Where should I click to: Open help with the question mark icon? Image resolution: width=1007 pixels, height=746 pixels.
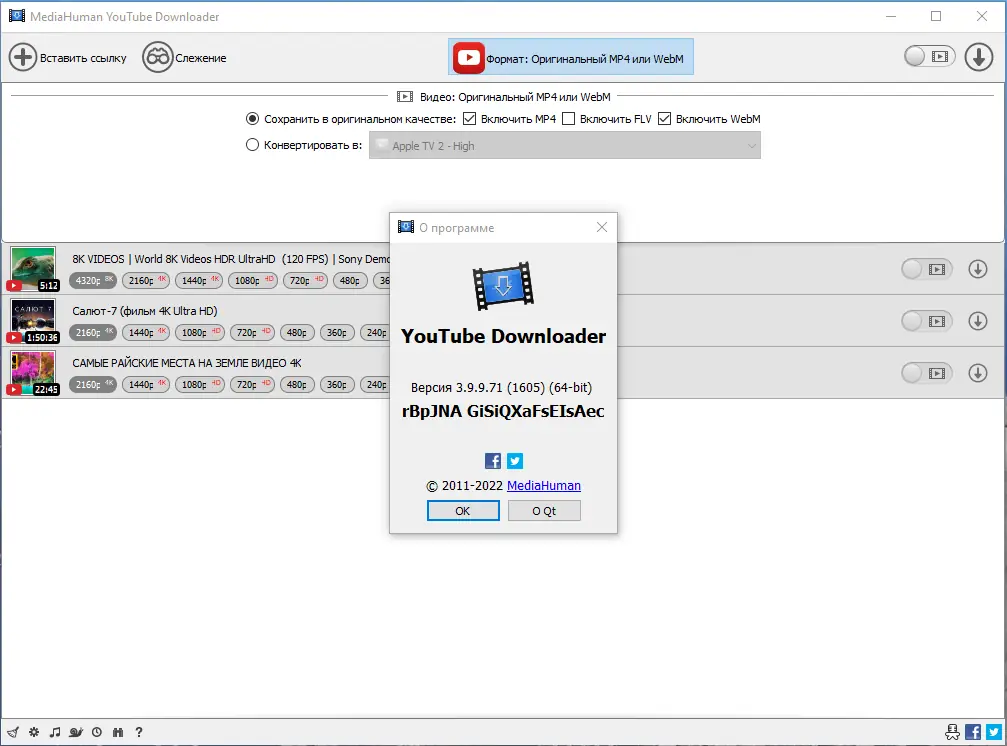(139, 732)
